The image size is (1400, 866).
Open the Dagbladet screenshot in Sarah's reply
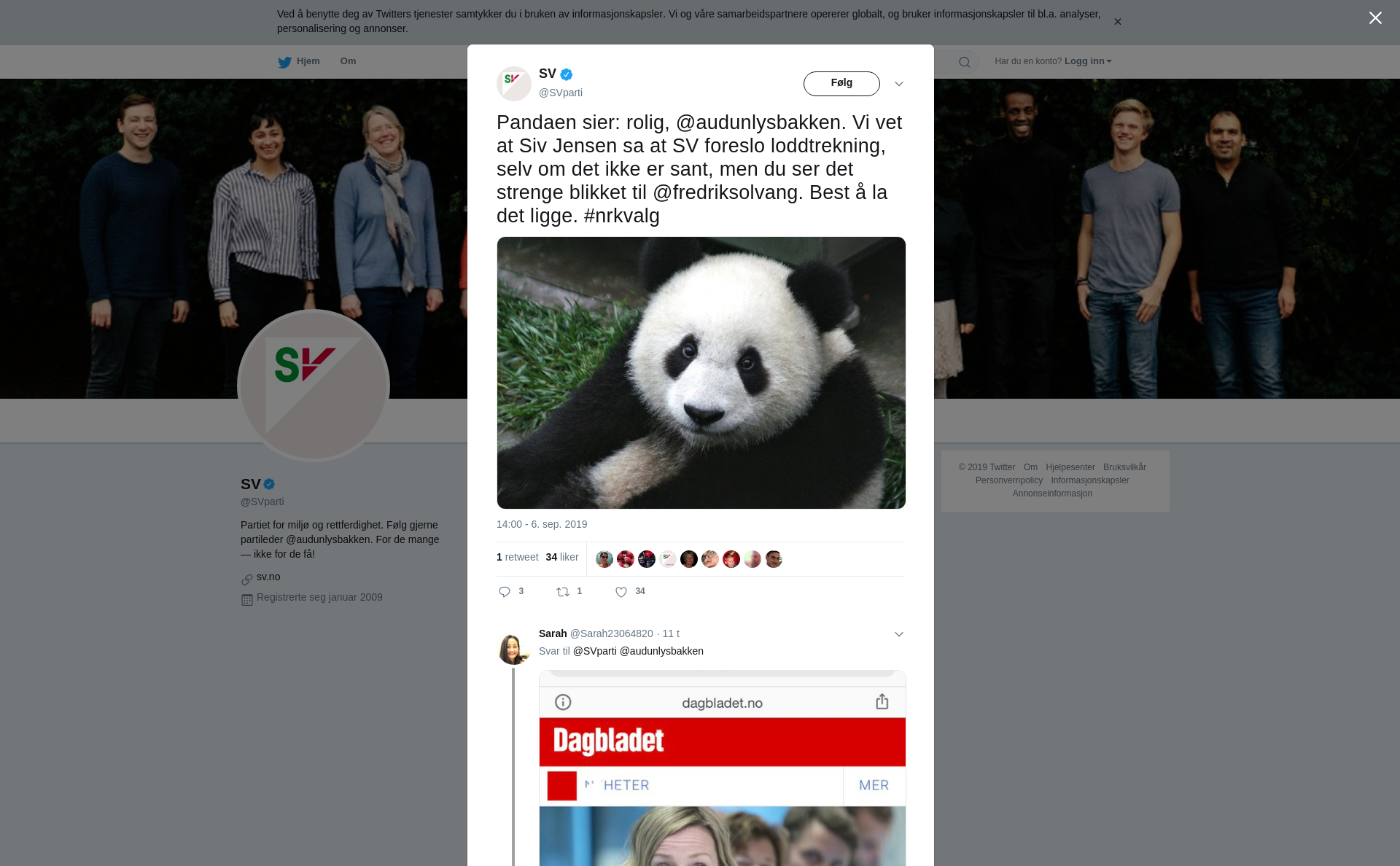723,768
